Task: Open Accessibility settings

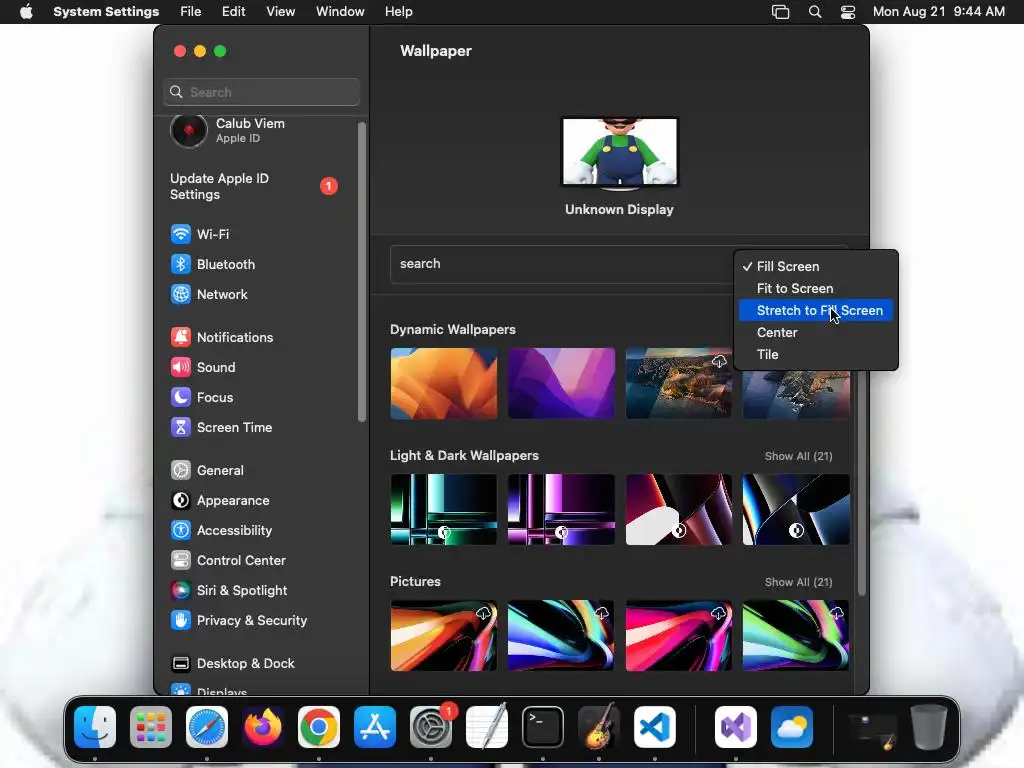Action: click(221, 530)
